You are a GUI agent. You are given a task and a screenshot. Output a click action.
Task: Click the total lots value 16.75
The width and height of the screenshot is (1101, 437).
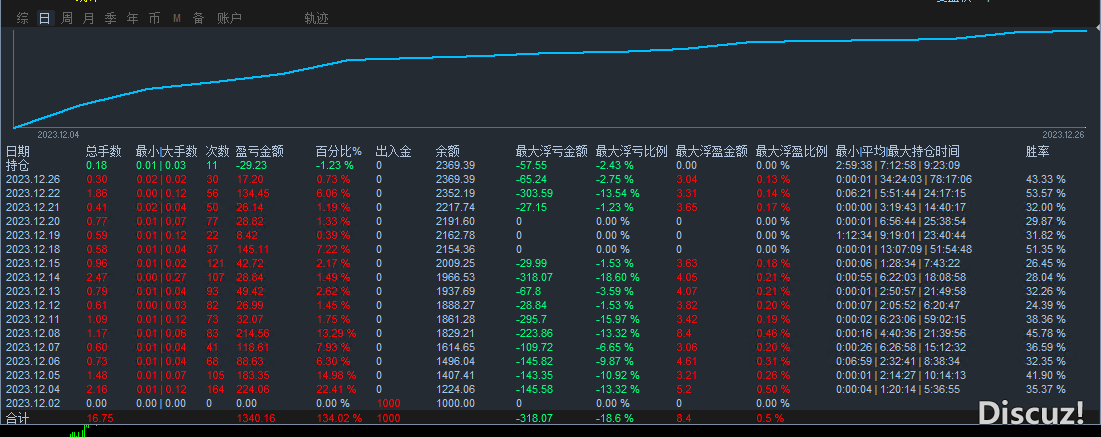[x=100, y=419]
